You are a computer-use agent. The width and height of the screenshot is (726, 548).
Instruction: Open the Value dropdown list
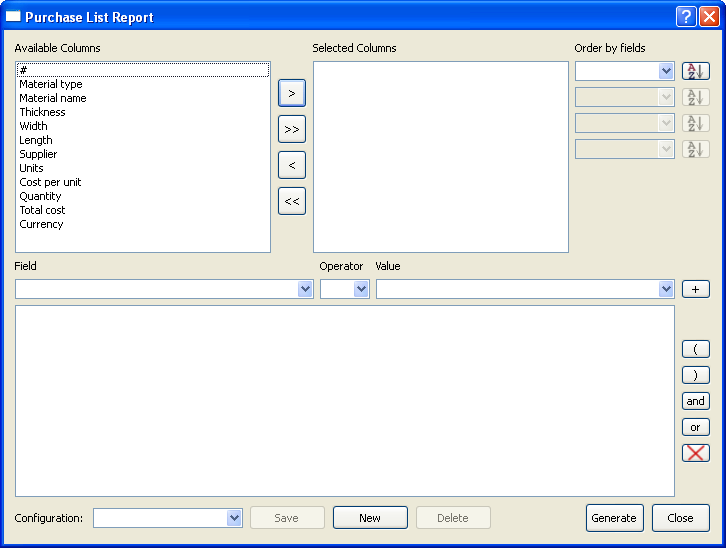tap(666, 289)
